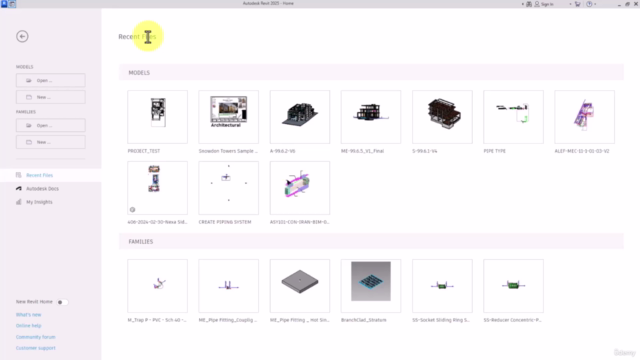Visit the Community forum link
Screen dimensions: 640x360
click(x=36, y=337)
